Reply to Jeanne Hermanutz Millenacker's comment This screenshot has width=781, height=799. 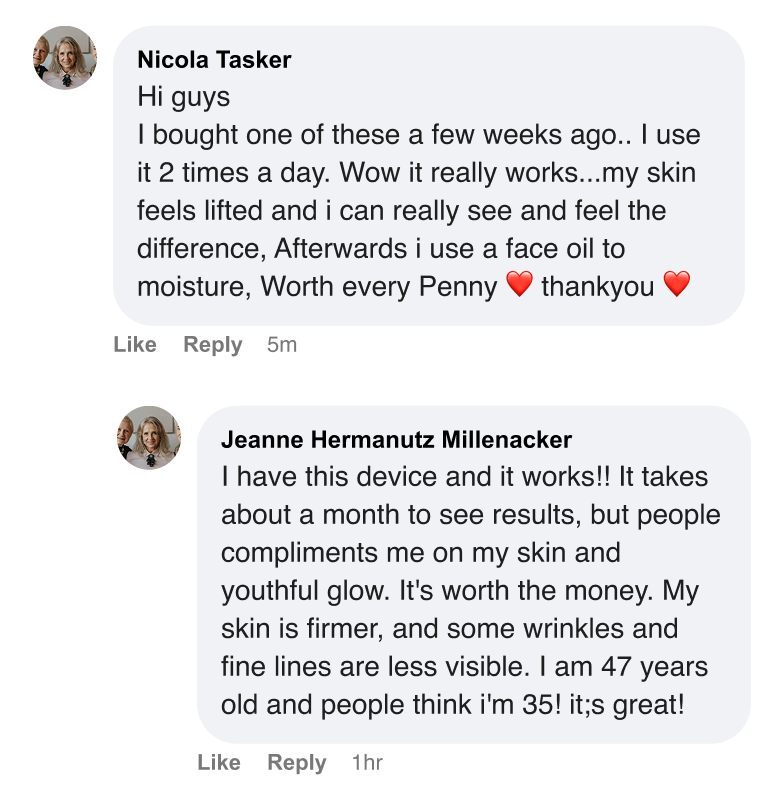pos(296,763)
